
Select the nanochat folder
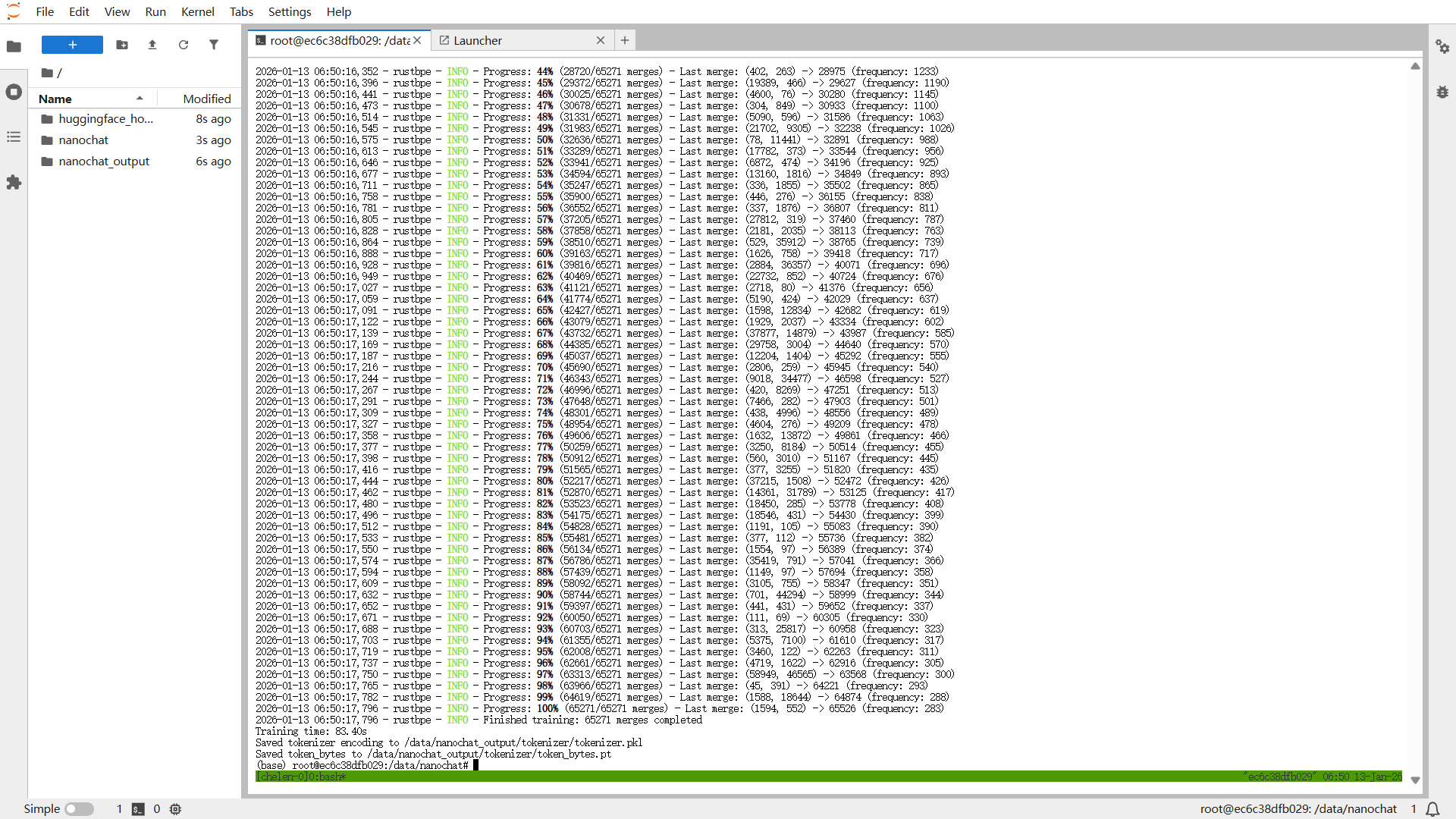135,140
